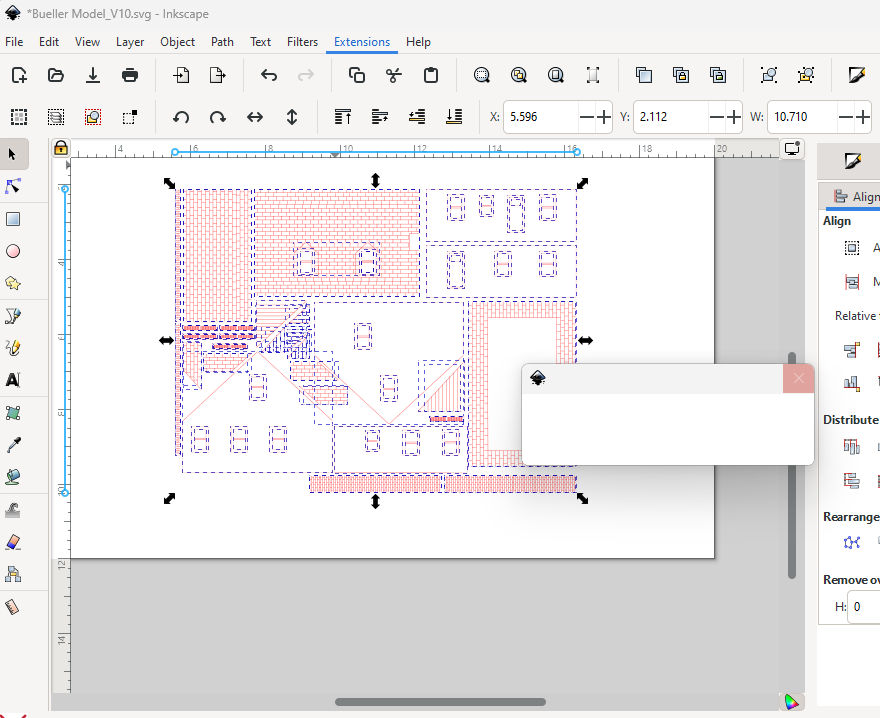Pick the Star and polygon tool
880x718 pixels.
coord(13,283)
